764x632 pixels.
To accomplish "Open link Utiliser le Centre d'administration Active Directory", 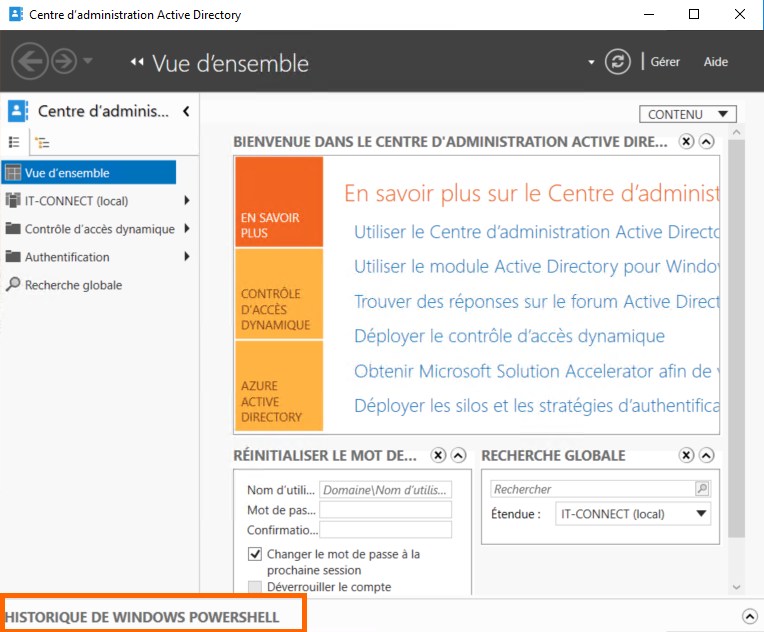I will pyautogui.click(x=536, y=232).
